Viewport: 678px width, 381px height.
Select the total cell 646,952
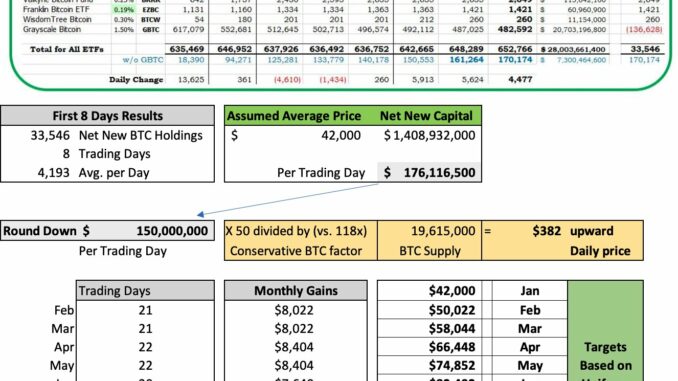(x=234, y=49)
